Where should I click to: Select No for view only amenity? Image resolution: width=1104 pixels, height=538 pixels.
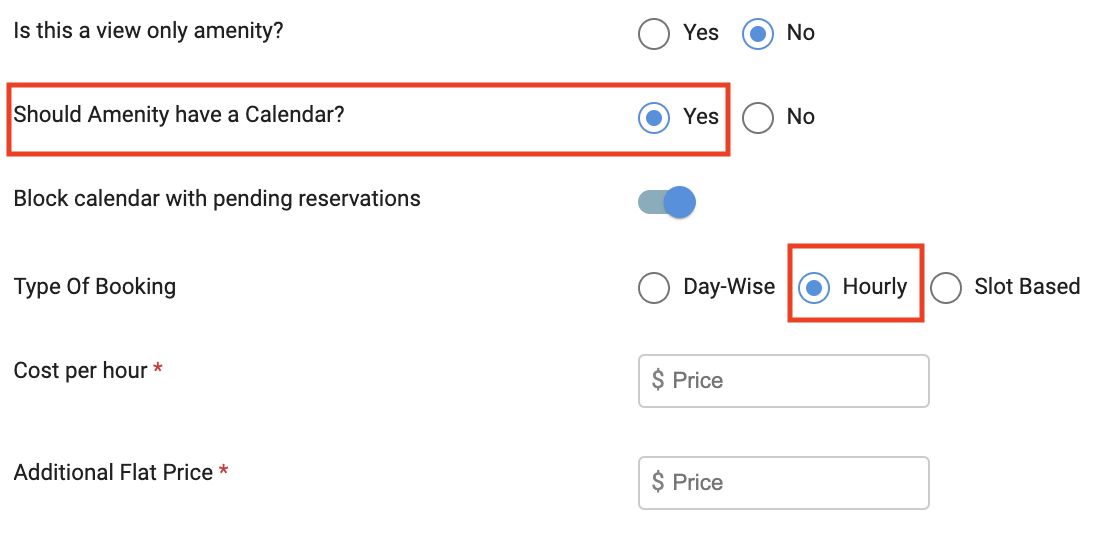(758, 34)
